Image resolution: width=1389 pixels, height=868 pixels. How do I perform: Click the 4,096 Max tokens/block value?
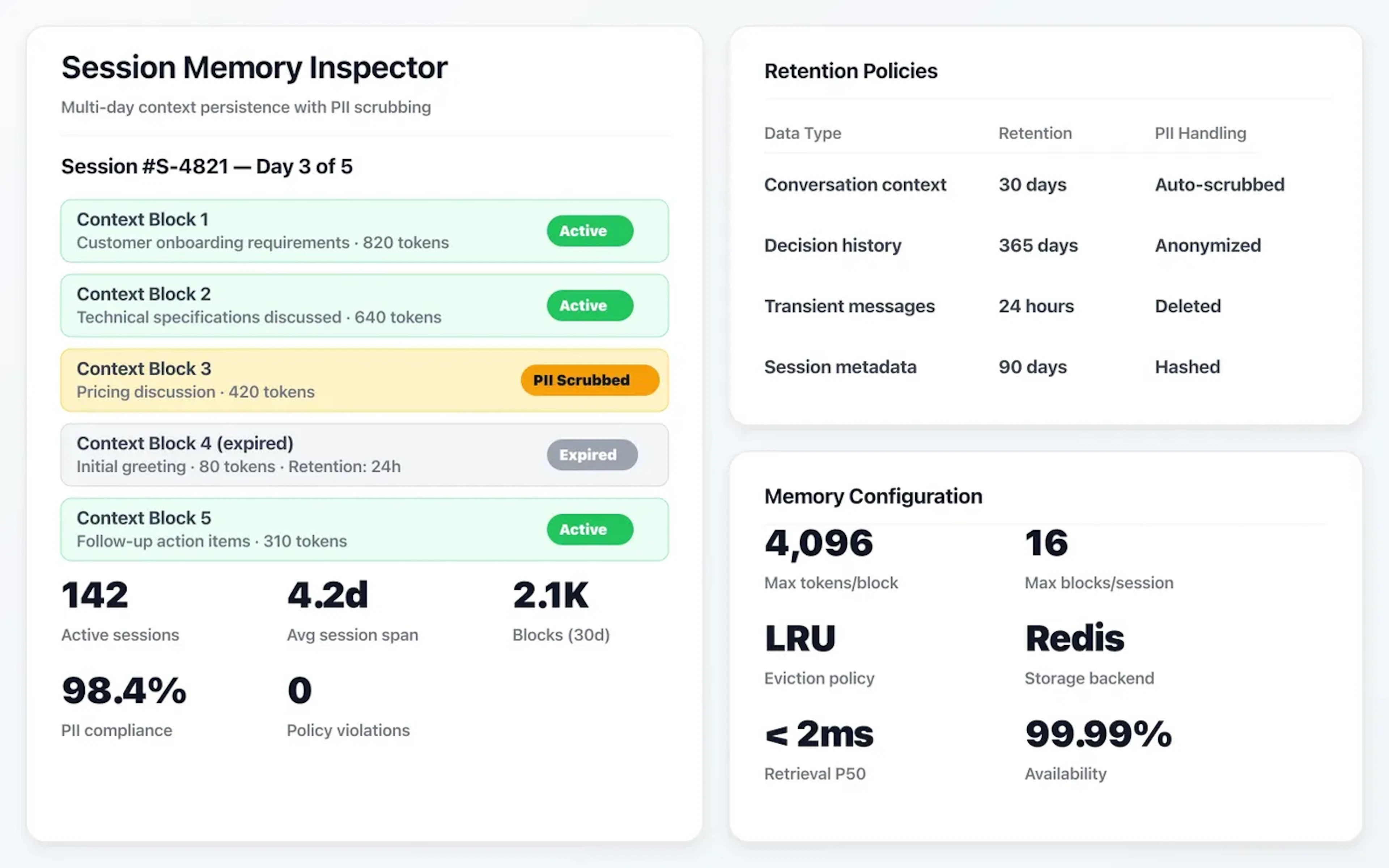(819, 542)
